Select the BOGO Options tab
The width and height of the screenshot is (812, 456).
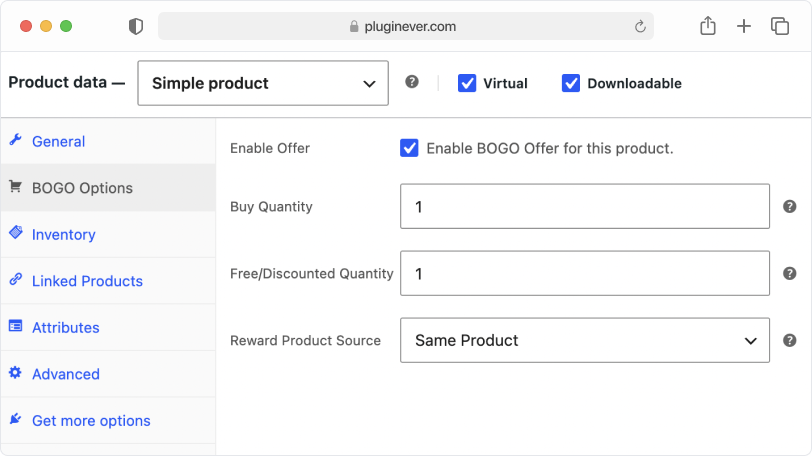108,188
